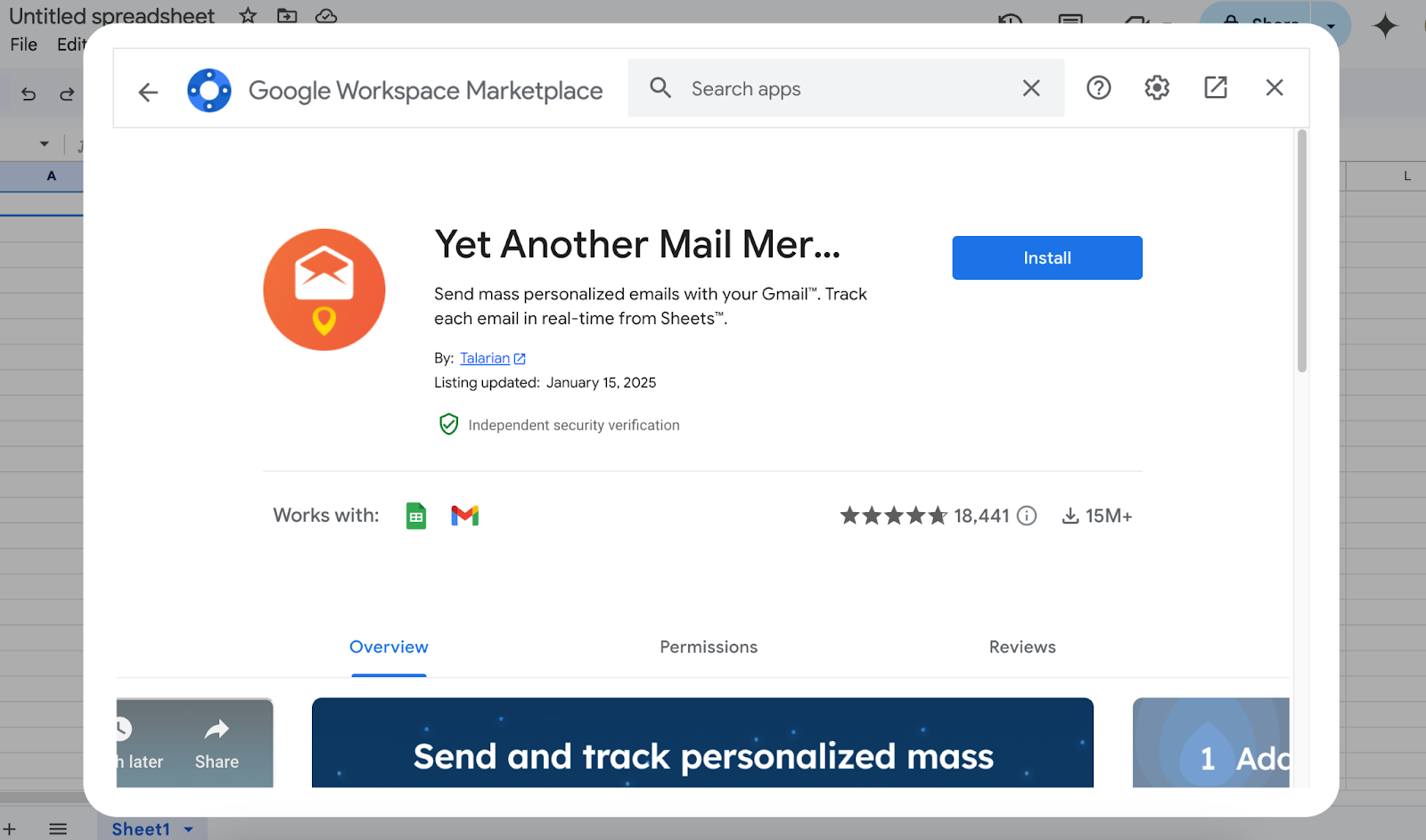Click the Gmail works-with icon
The height and width of the screenshot is (840, 1426).
(465, 516)
